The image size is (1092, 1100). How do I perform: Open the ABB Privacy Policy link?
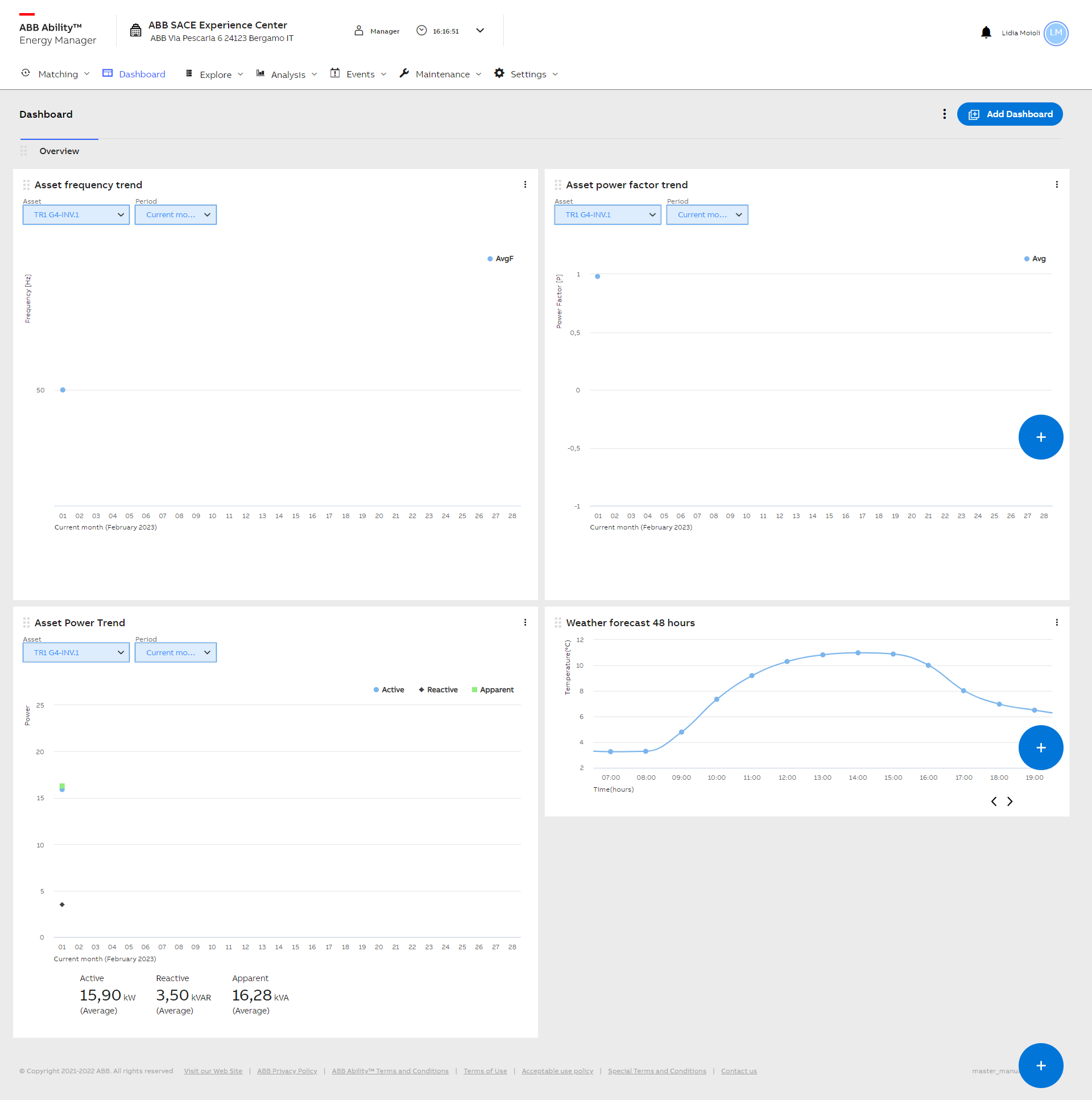click(x=287, y=1071)
